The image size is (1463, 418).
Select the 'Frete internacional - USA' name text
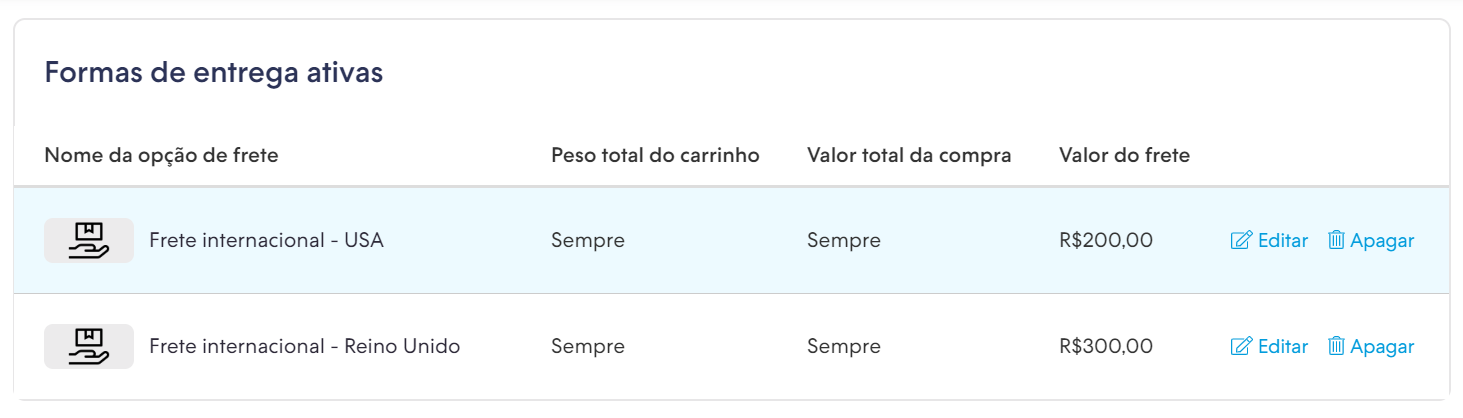pos(266,240)
